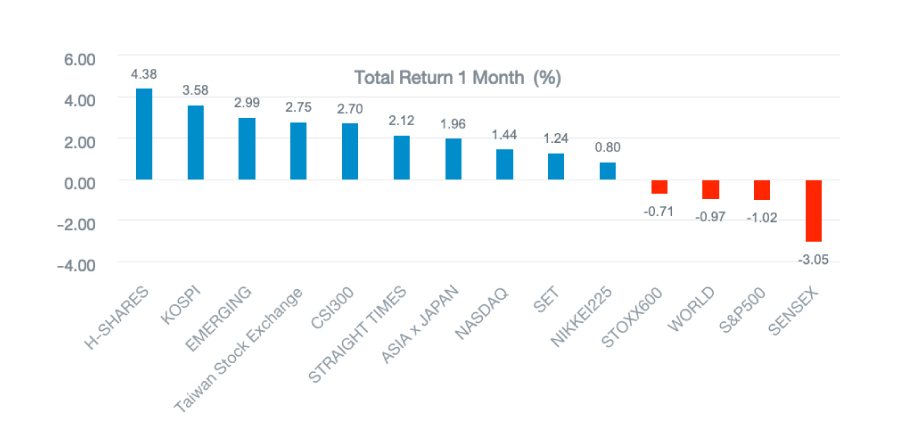Click the ASIA x JAPAN bar
The image size is (904, 444).
pos(453,159)
